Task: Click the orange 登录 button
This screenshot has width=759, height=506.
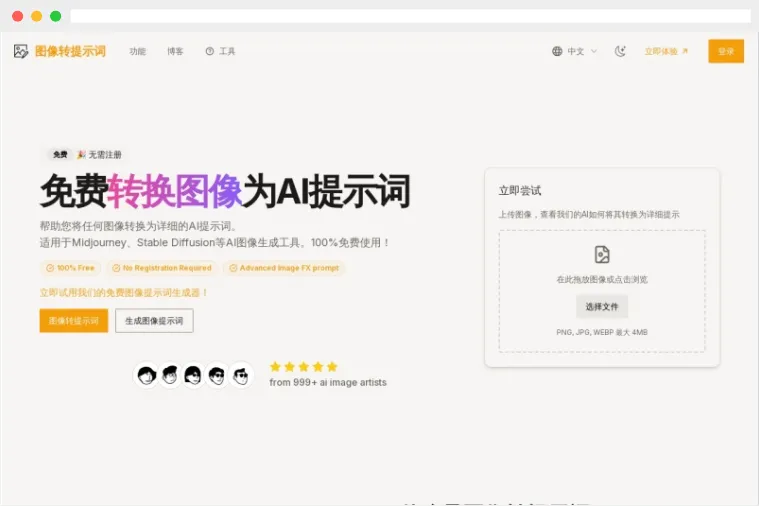Action: 725,51
